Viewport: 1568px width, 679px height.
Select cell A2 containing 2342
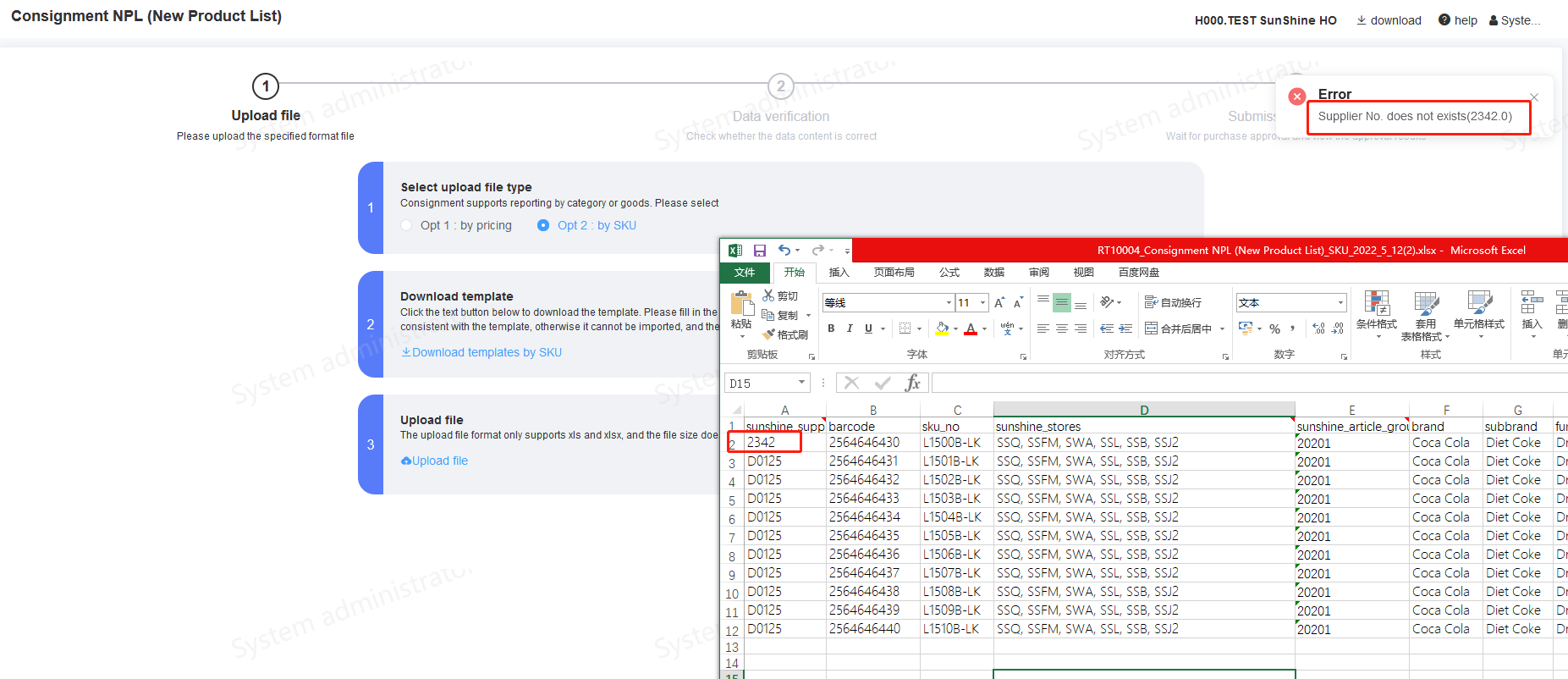pos(772,442)
